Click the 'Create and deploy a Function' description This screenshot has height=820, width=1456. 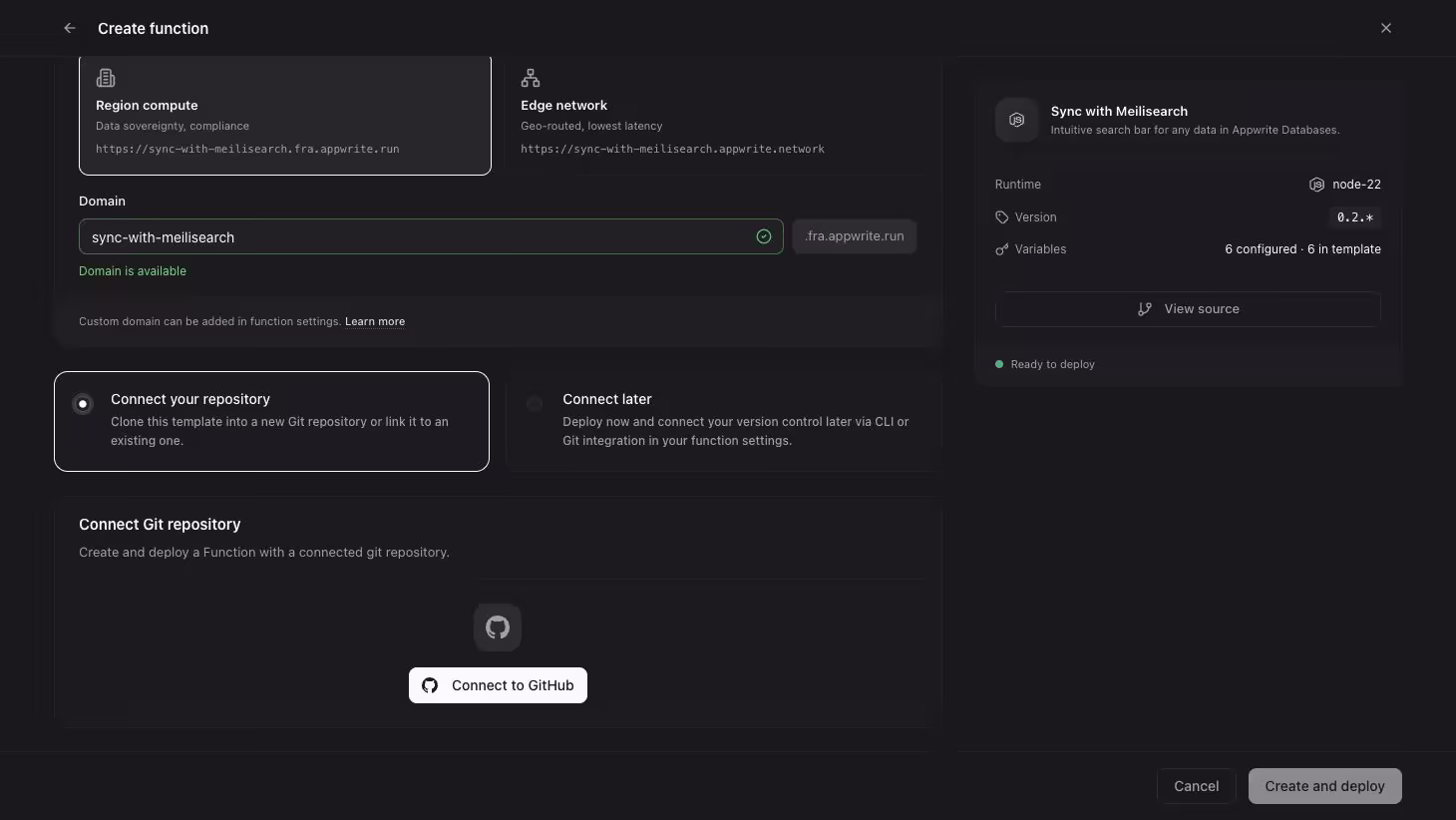pyautogui.click(x=264, y=553)
